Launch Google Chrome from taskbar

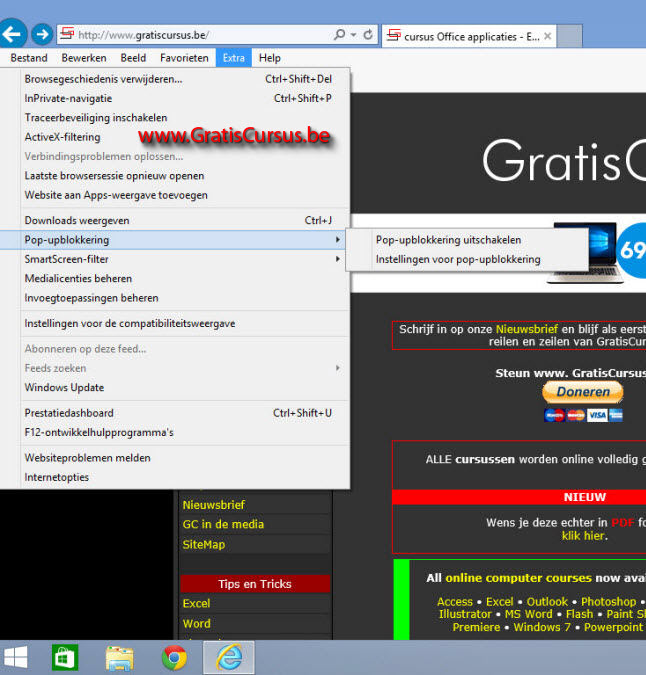(x=174, y=658)
